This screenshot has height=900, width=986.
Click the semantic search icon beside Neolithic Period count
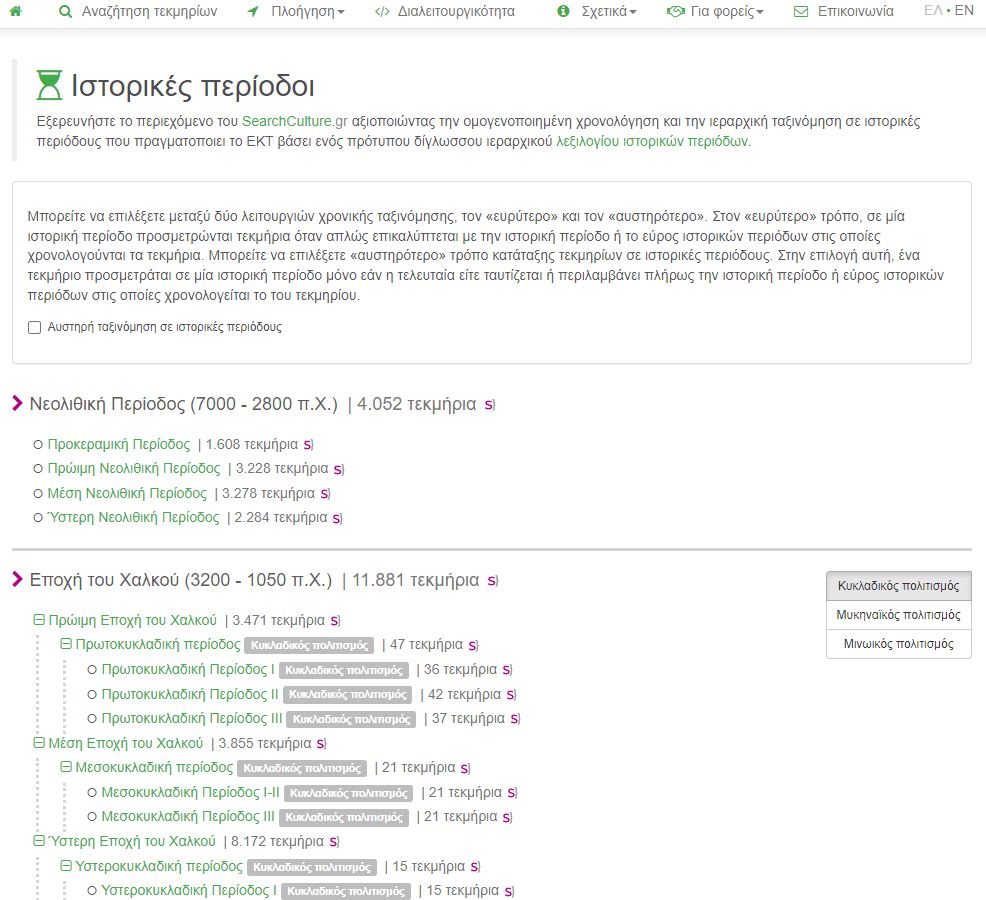click(490, 405)
